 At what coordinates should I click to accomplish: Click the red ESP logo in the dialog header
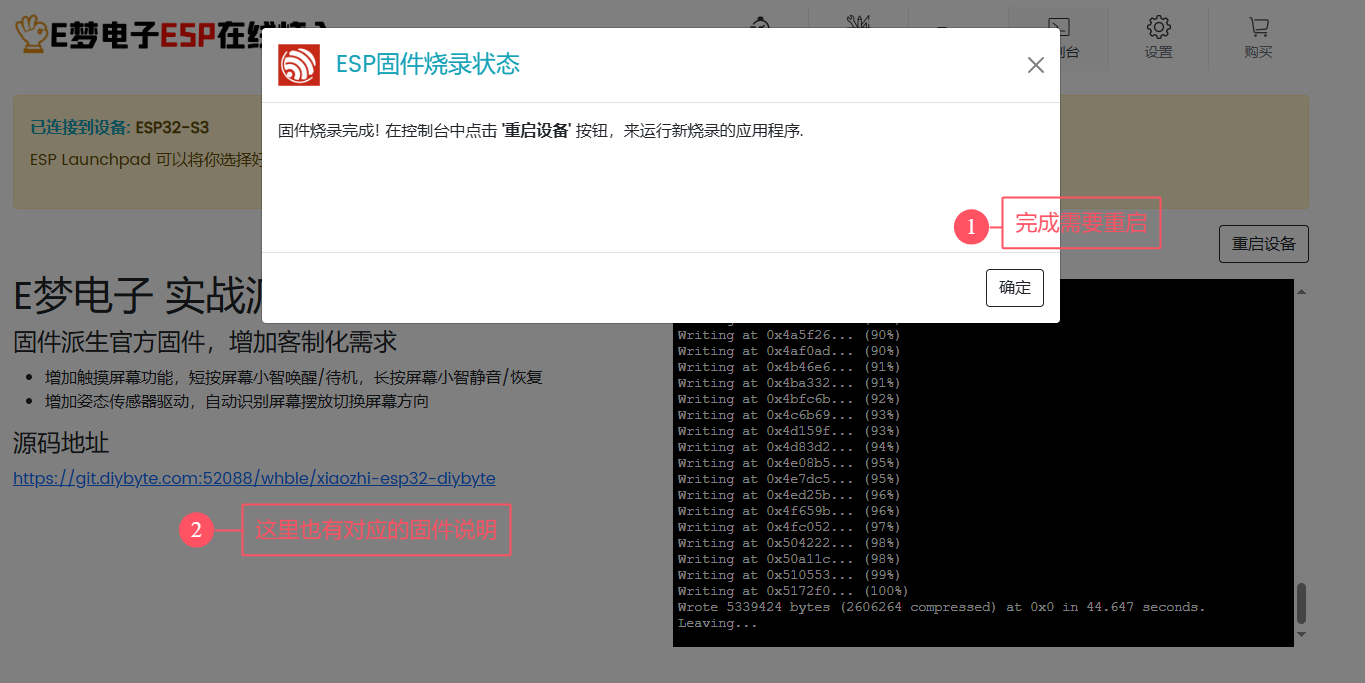(299, 63)
